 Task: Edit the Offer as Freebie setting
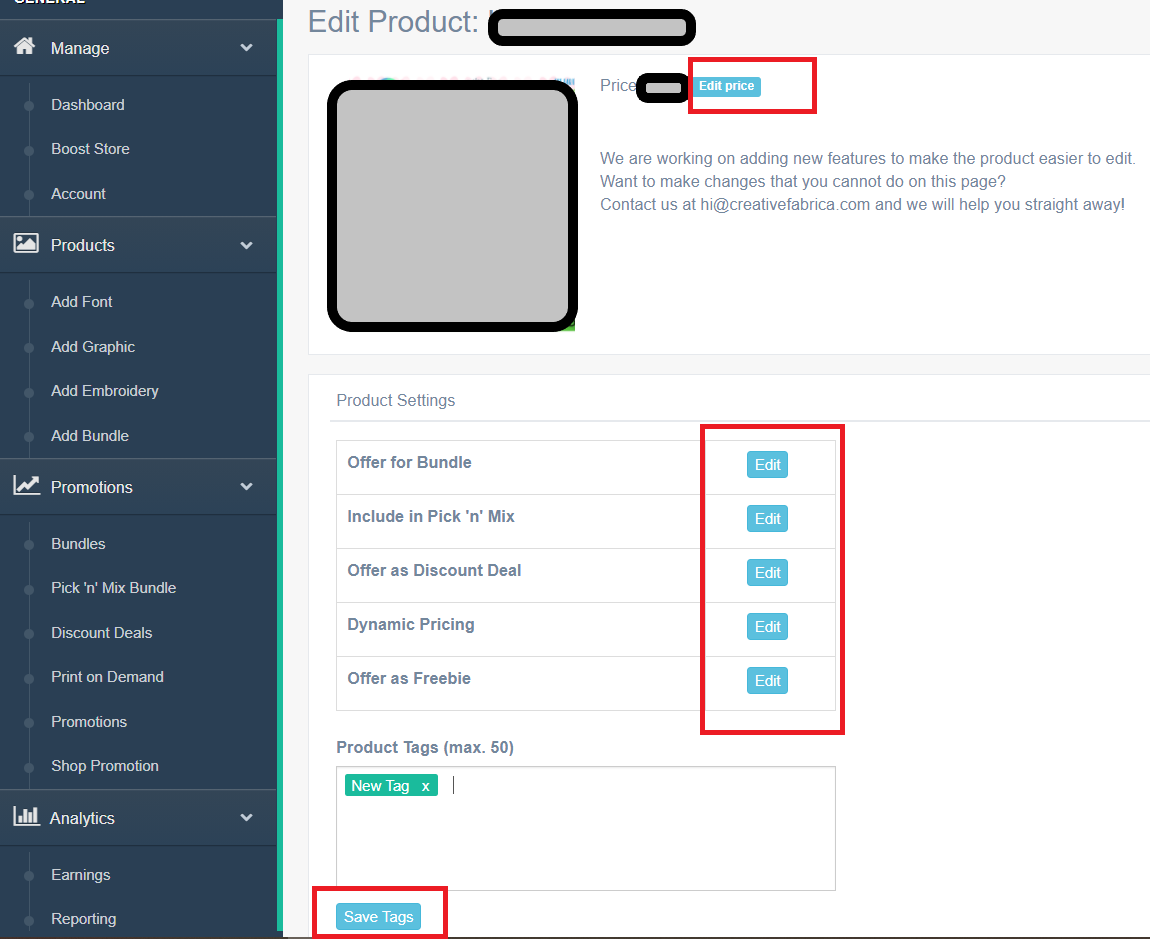[767, 681]
